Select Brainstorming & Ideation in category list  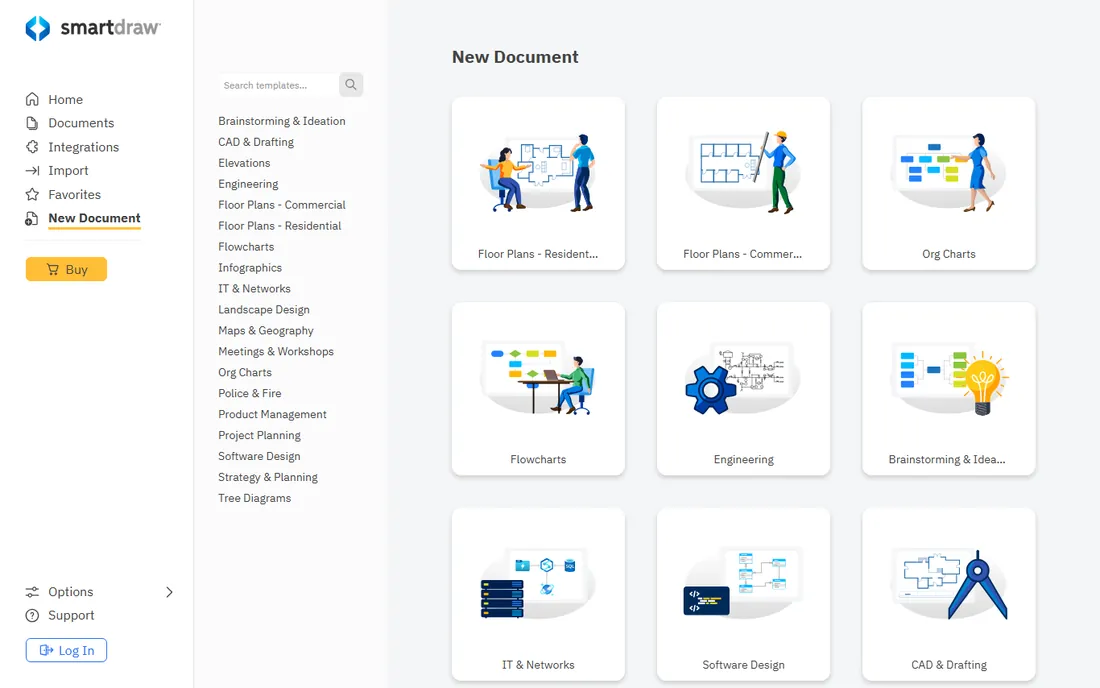(281, 121)
